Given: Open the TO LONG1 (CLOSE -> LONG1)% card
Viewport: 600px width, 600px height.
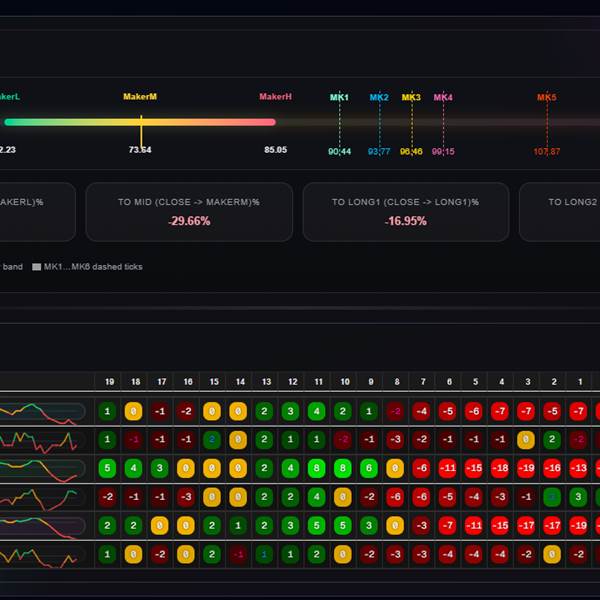Looking at the screenshot, I should click(405, 211).
